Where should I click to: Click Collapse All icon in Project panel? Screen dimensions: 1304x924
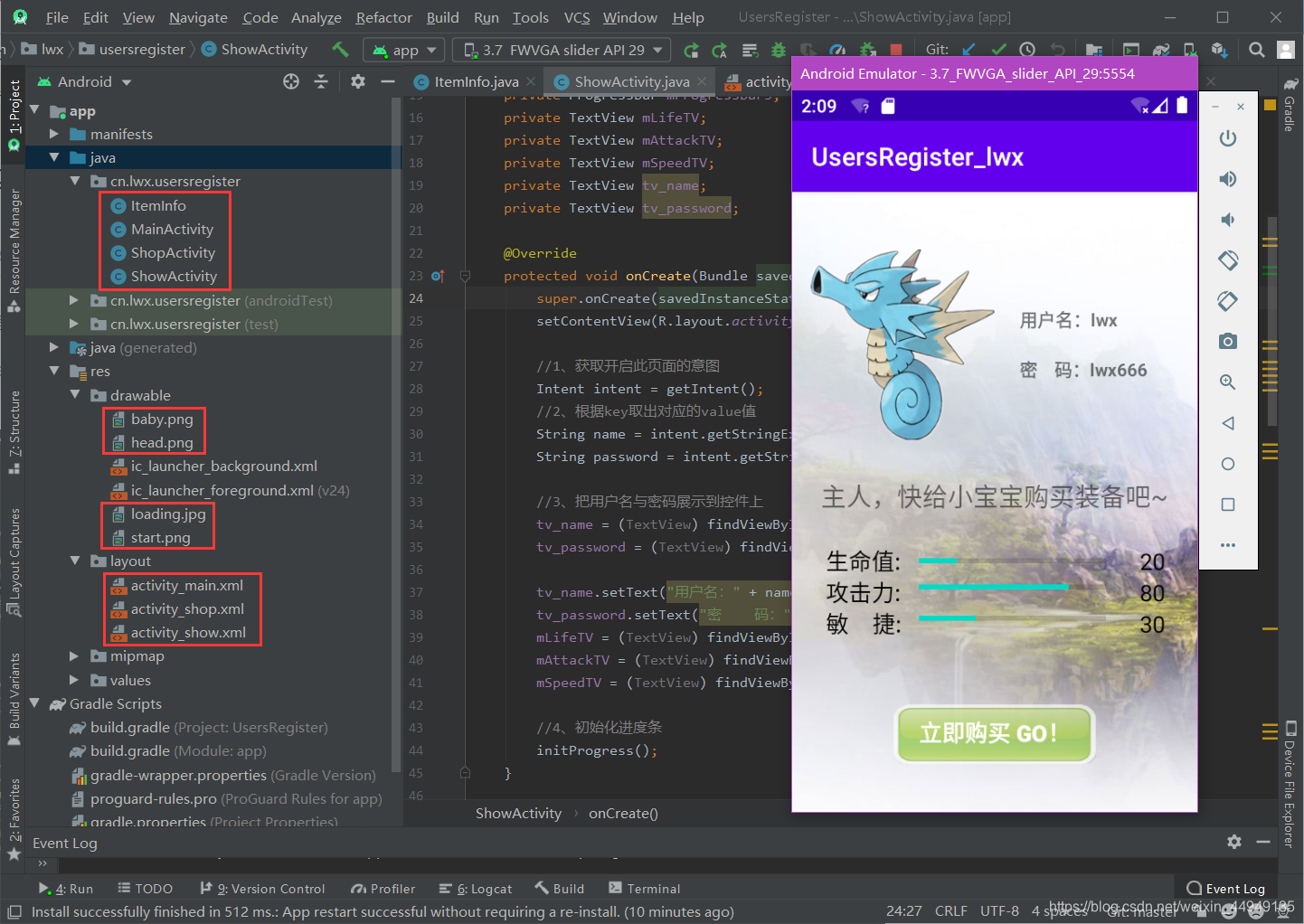click(321, 81)
